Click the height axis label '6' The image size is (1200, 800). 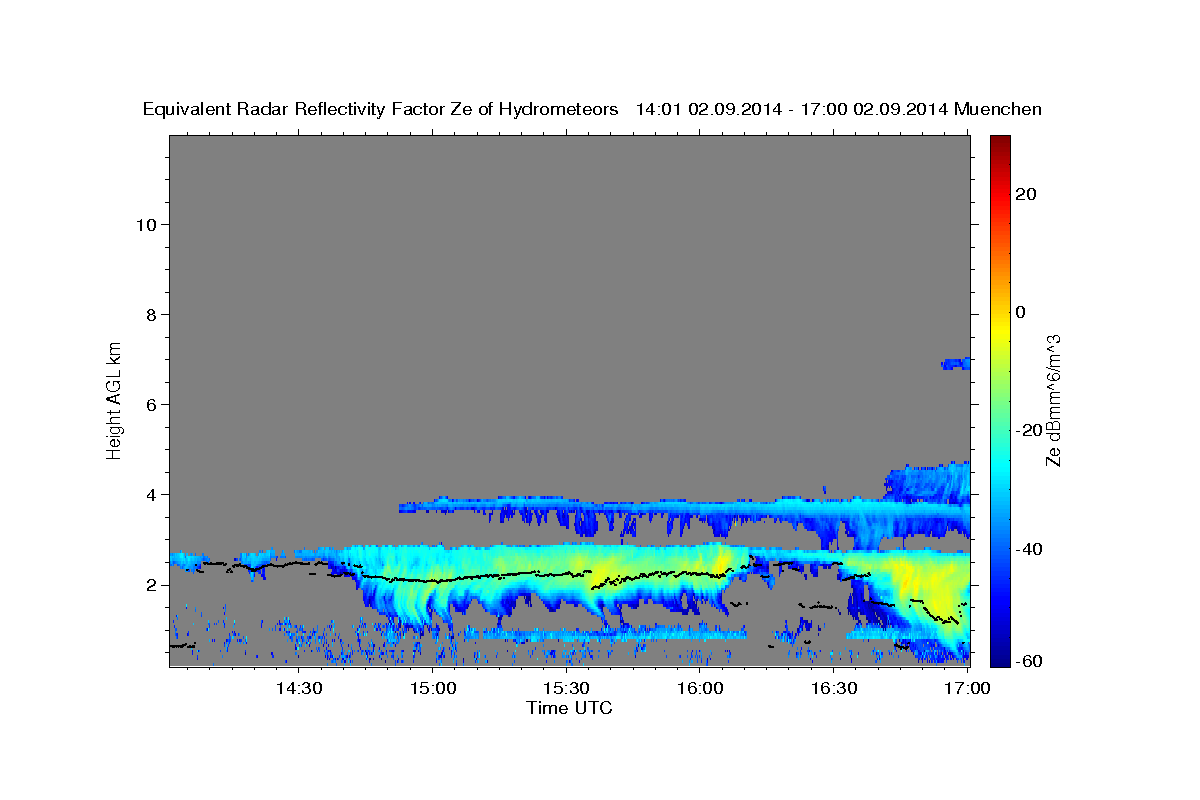click(151, 404)
